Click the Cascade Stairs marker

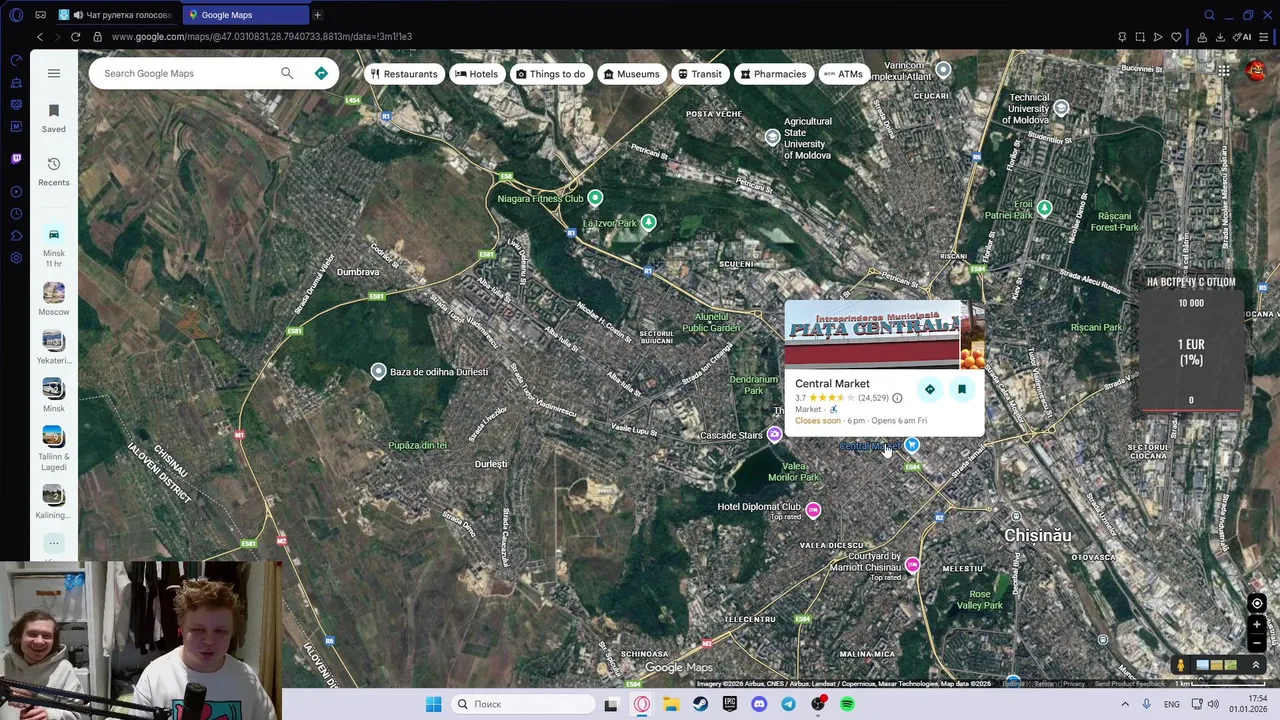coord(774,434)
